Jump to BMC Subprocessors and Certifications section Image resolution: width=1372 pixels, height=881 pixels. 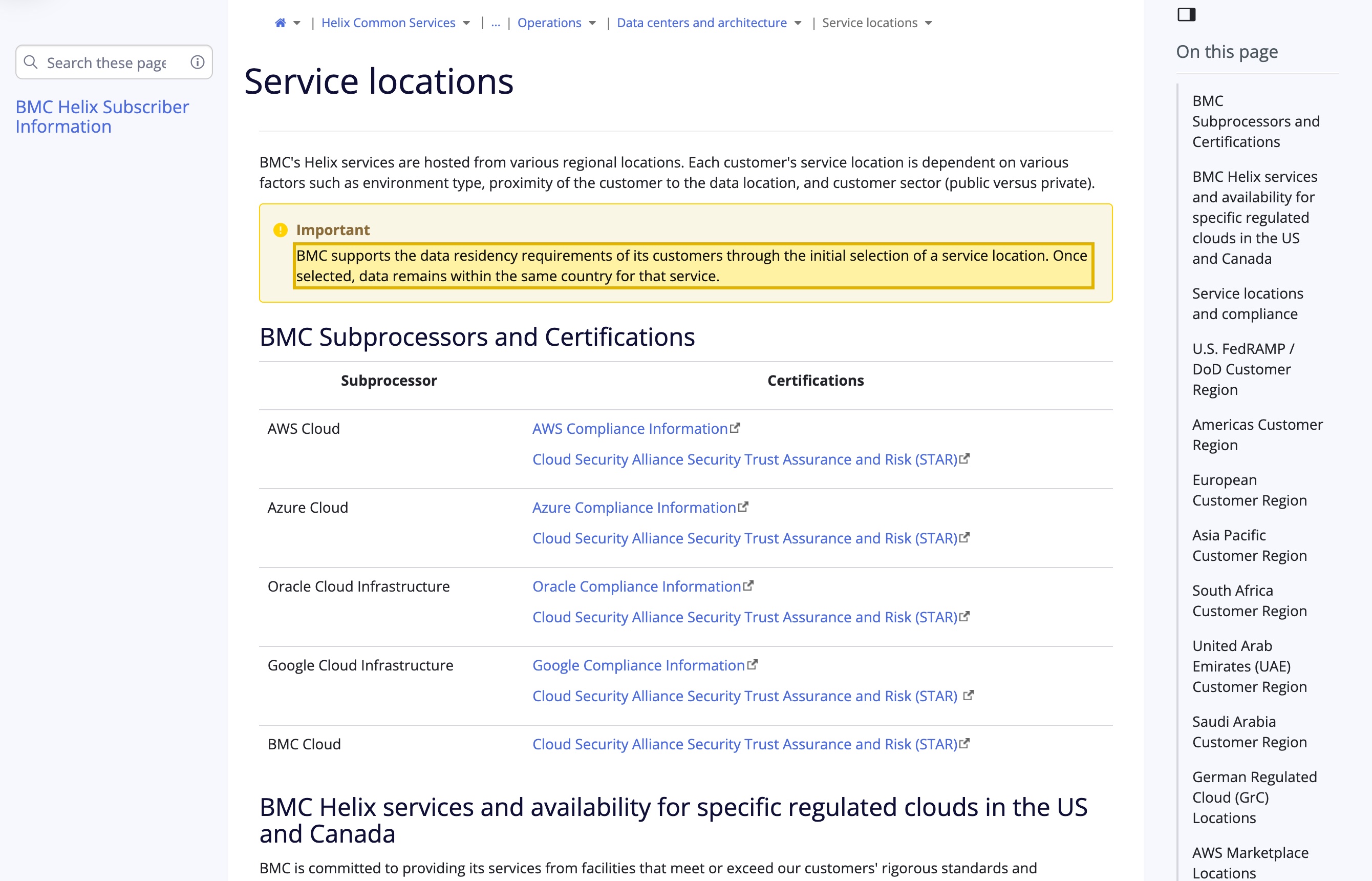(1255, 121)
